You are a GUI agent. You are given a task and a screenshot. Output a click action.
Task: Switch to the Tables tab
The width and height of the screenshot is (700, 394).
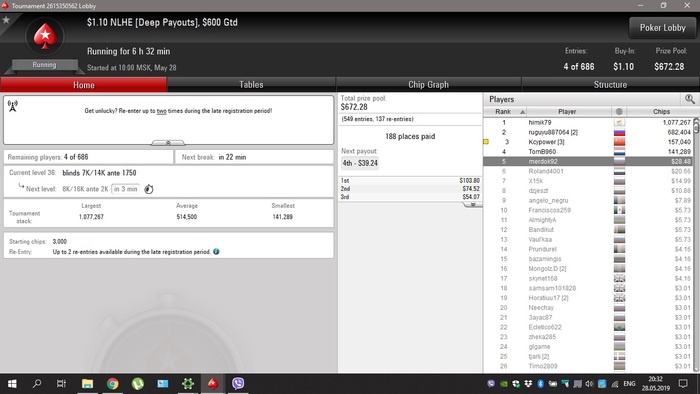(x=251, y=85)
